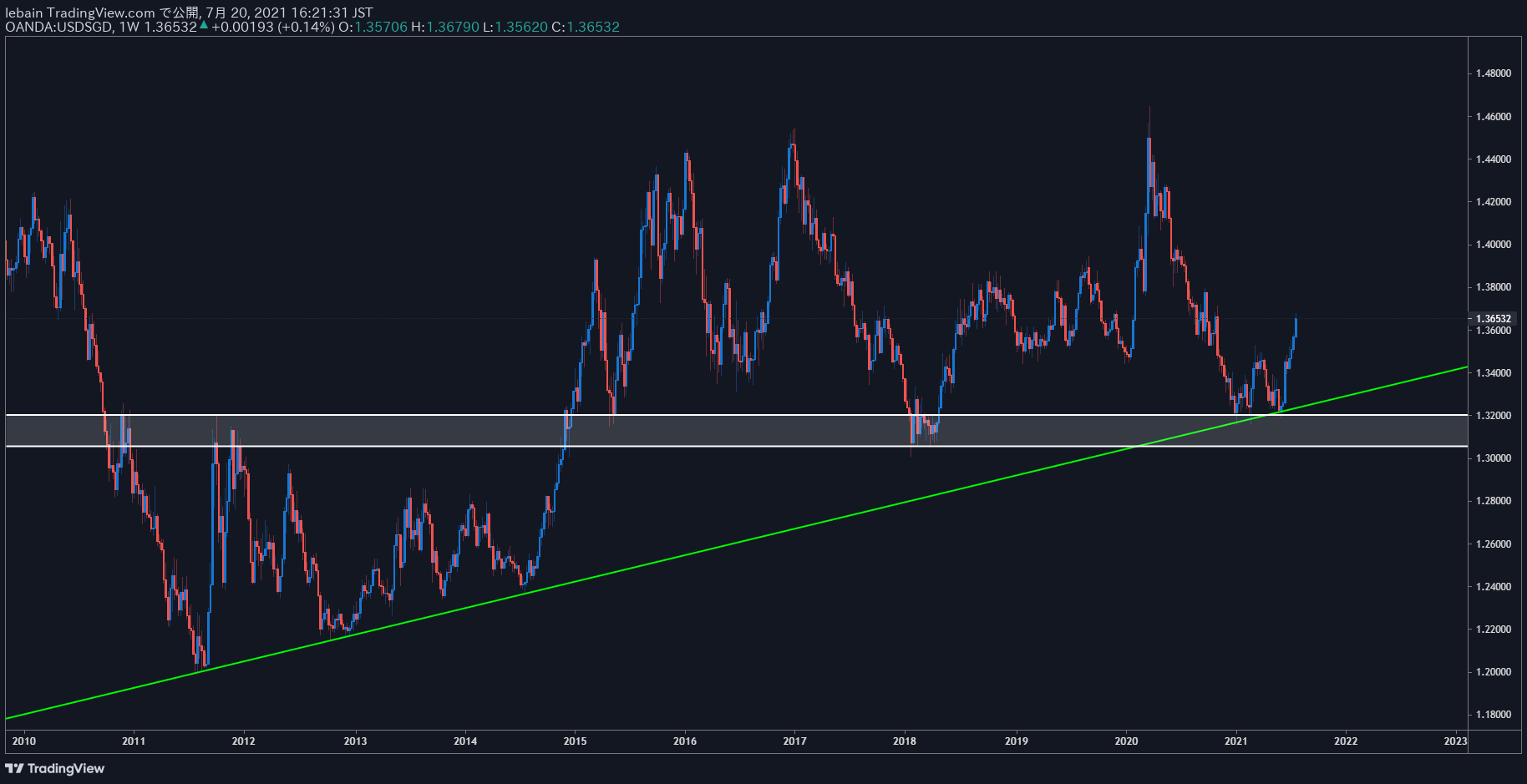This screenshot has width=1527, height=784.
Task: Click the +0.00193 (+0.14%) change value
Action: pos(272,27)
